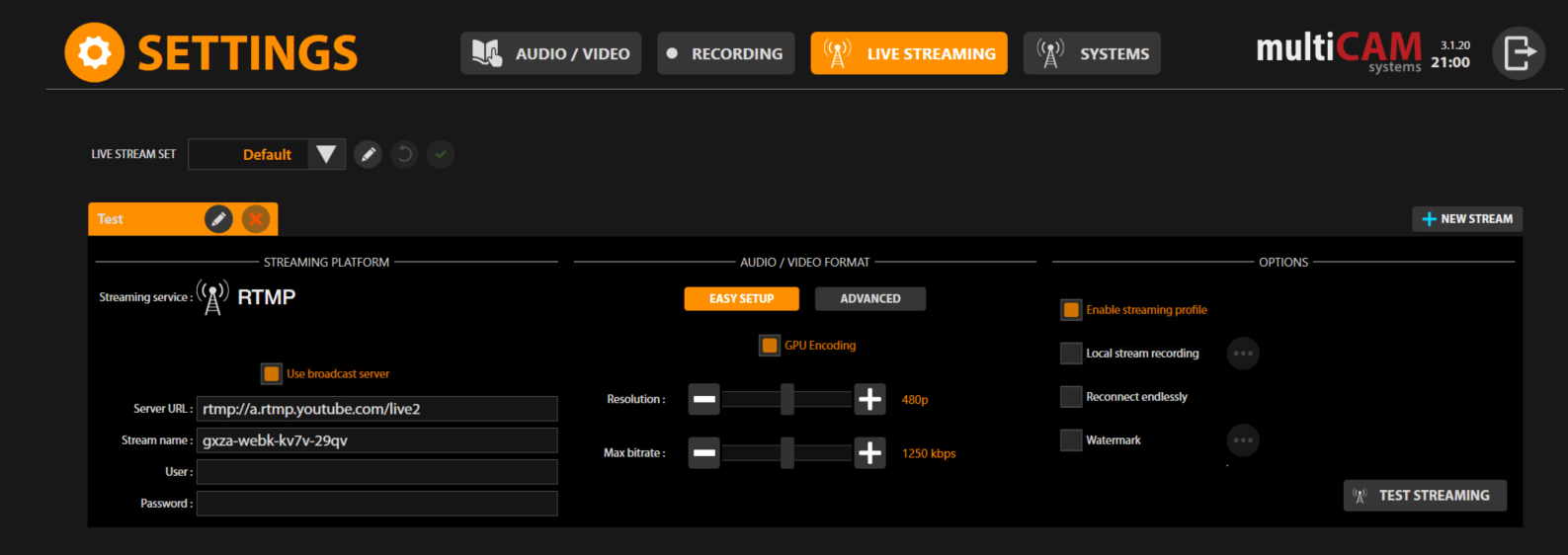1568x555 pixels.
Task: Click the Password input field
Action: pos(377,504)
